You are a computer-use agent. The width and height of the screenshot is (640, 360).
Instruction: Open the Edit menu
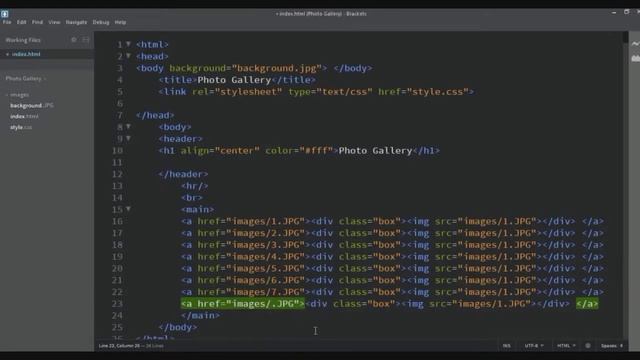(22, 22)
